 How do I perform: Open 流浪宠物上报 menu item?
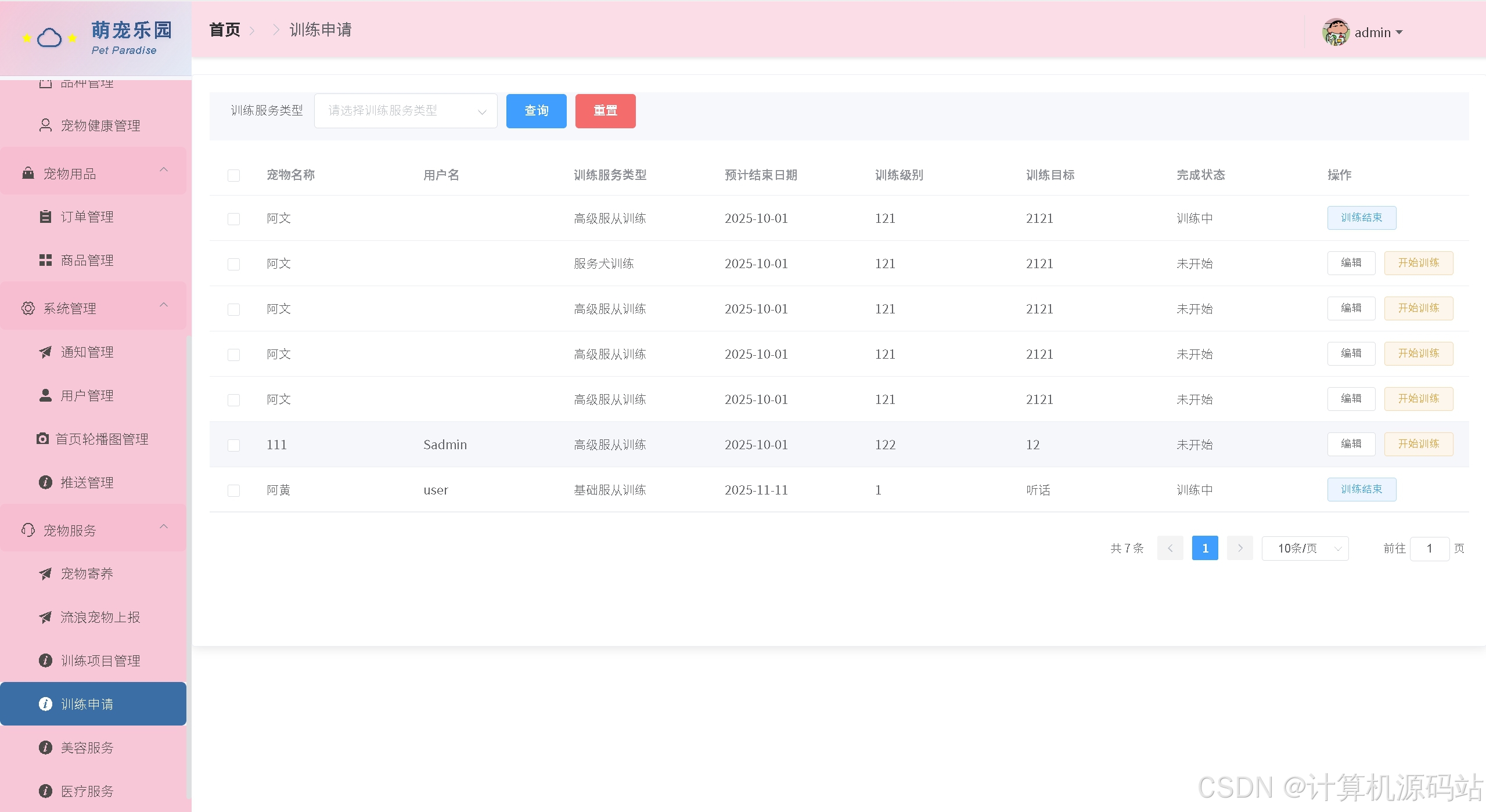93,617
